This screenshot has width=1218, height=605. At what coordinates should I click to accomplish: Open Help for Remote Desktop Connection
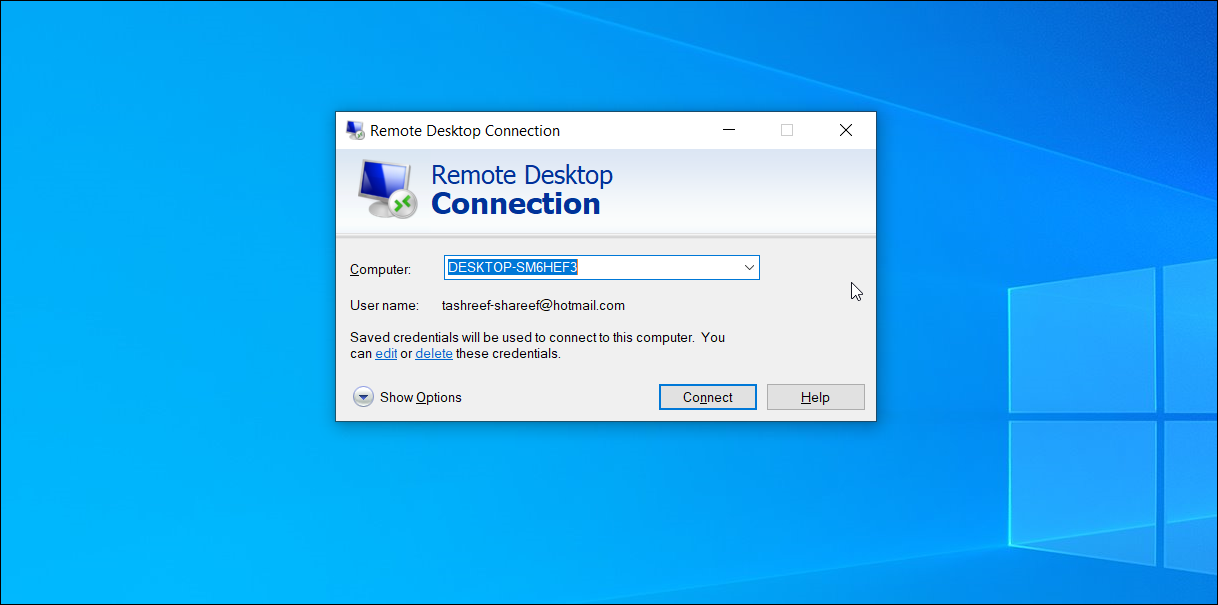(x=815, y=397)
